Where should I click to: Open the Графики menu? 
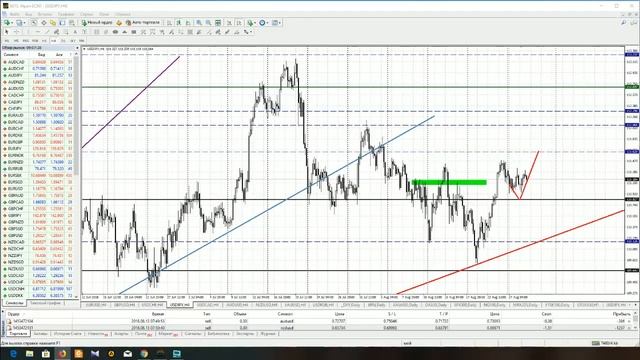(66, 14)
